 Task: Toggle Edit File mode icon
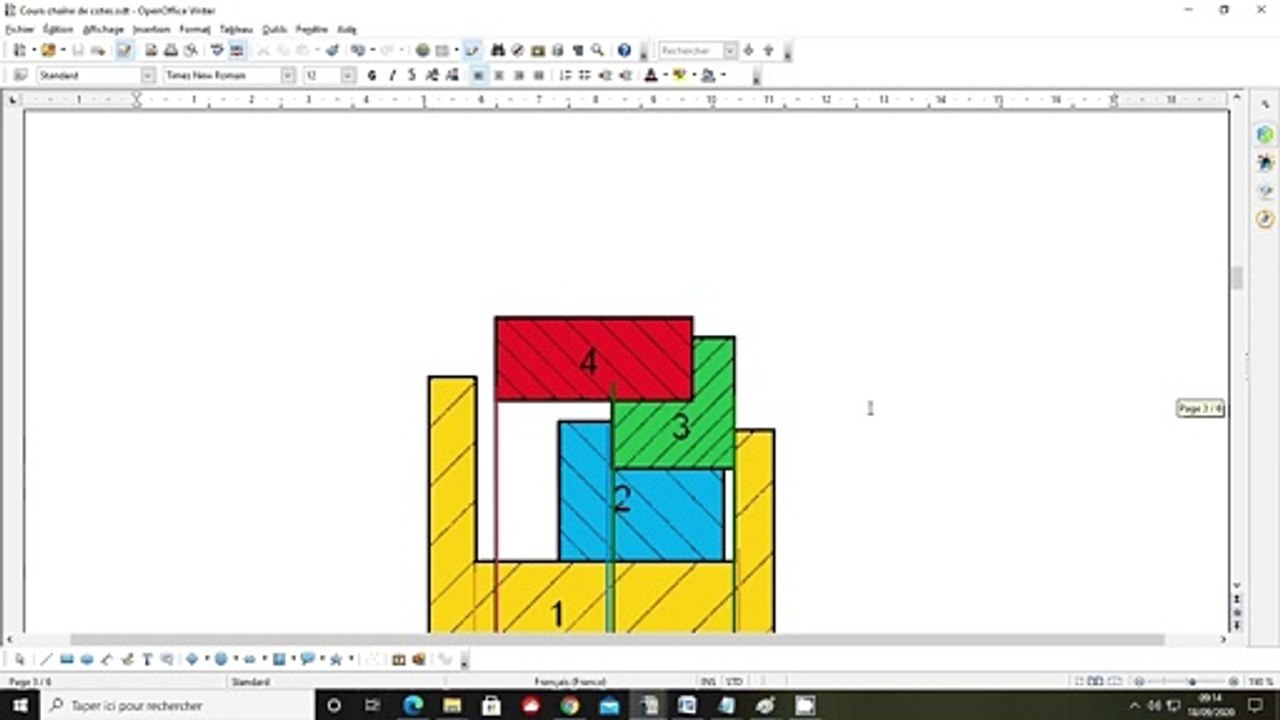pyautogui.click(x=125, y=50)
